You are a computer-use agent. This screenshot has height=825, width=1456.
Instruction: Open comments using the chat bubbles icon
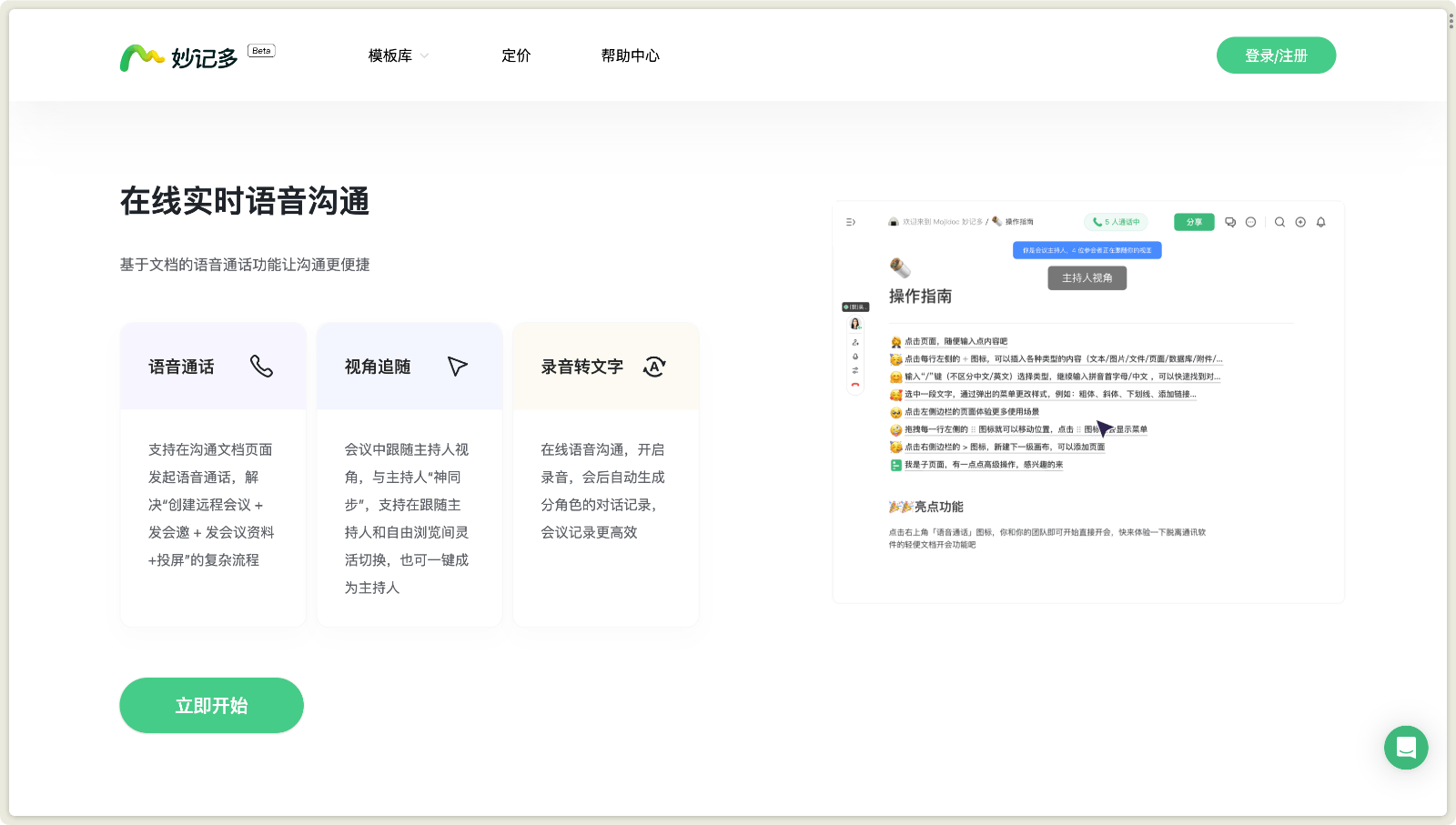1230,222
